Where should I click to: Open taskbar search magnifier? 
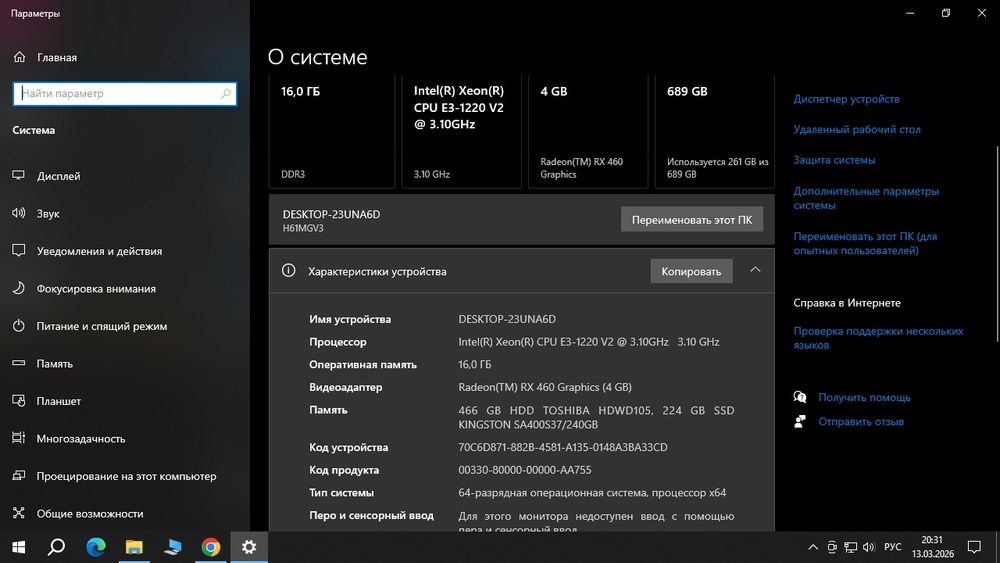(x=57, y=547)
